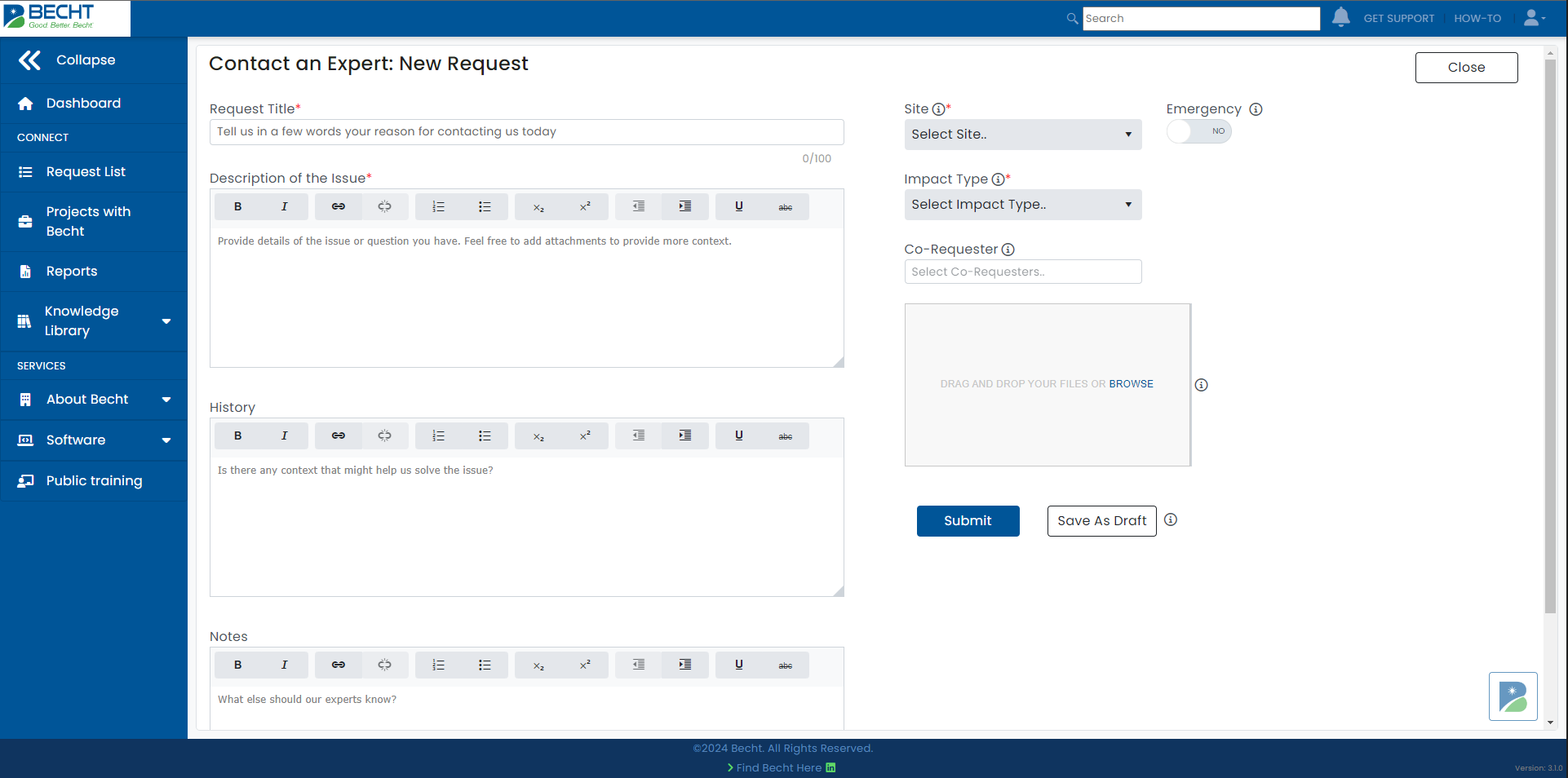Viewport: 1568px width, 778px height.
Task: Open the Becht chat widget icon
Action: point(1513,696)
